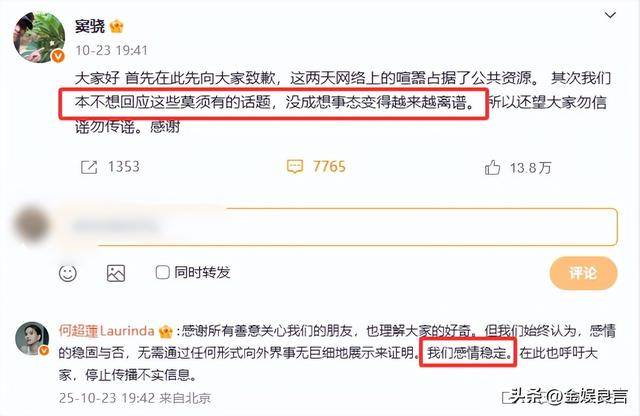Open the 何超莲Laurinda username link
The width and height of the screenshot is (640, 416).
(107, 331)
